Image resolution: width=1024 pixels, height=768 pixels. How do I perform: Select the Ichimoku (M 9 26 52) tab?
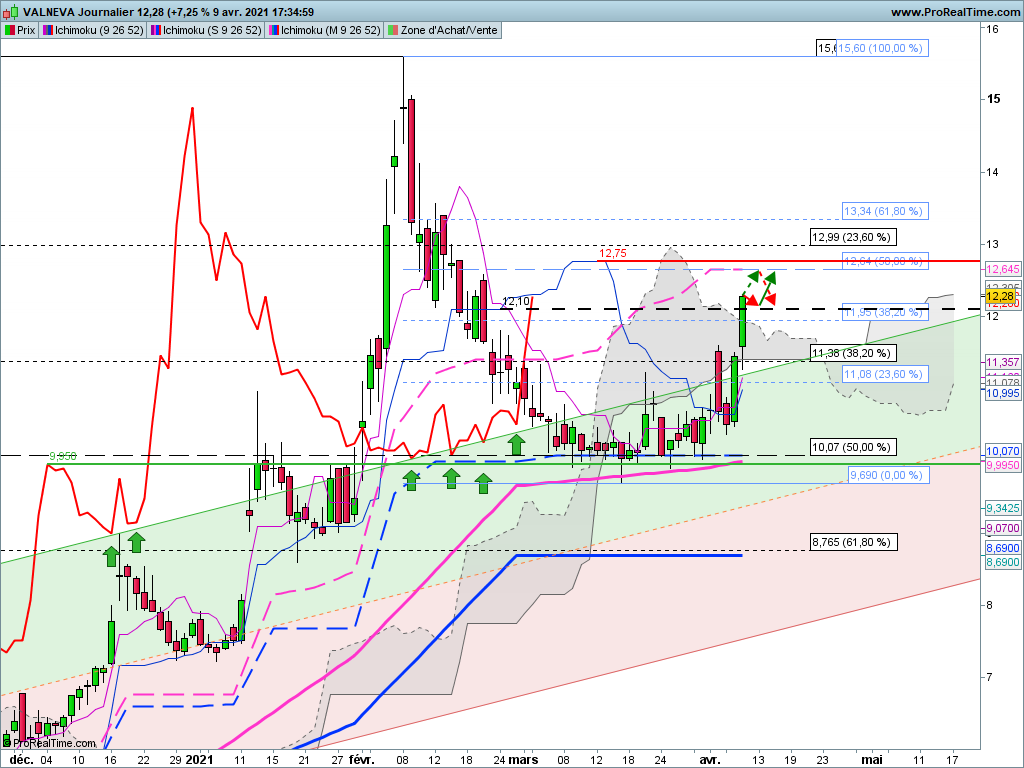[x=325, y=30]
